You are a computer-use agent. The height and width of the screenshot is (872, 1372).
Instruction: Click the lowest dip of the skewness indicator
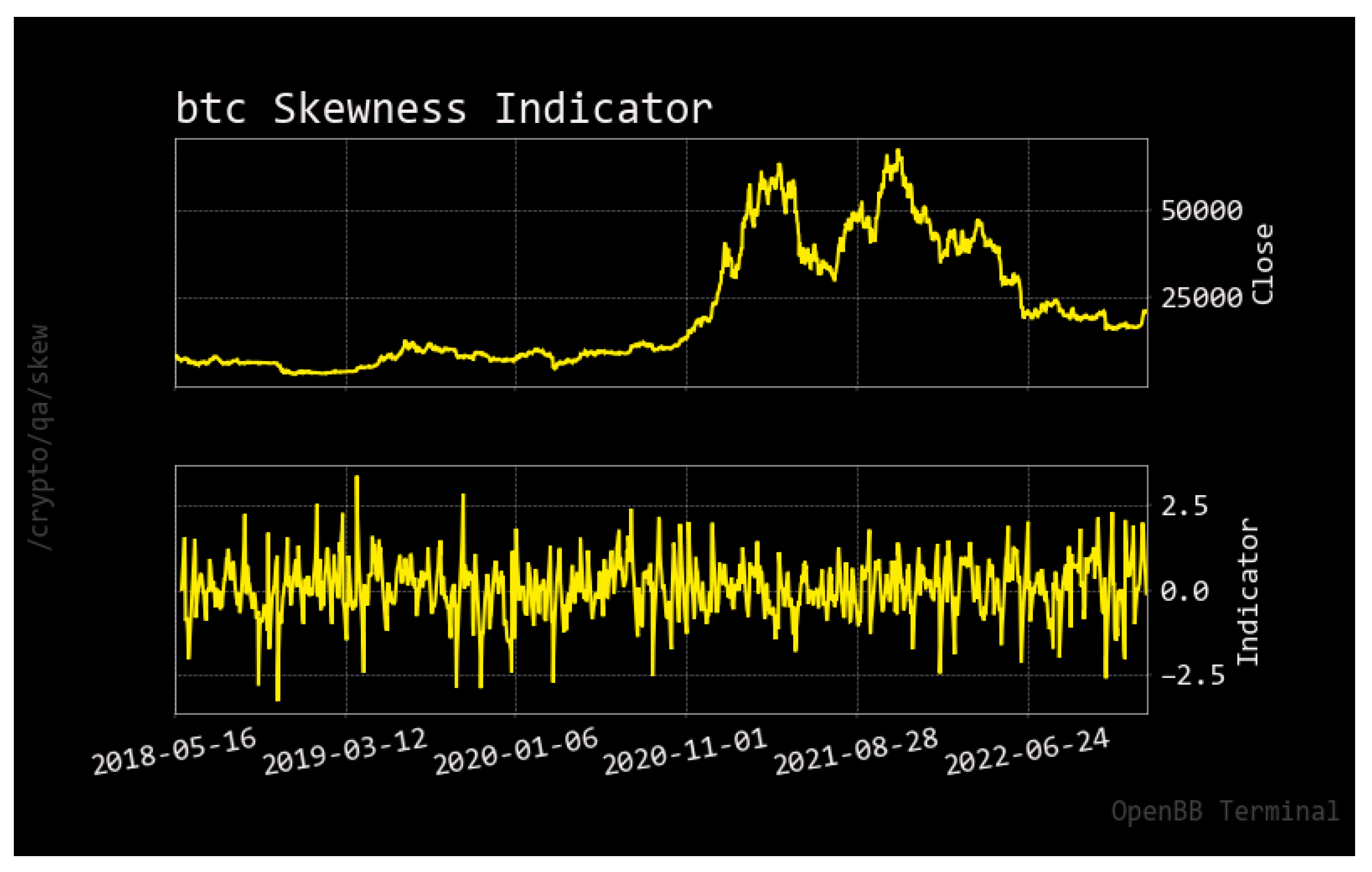coord(277,699)
